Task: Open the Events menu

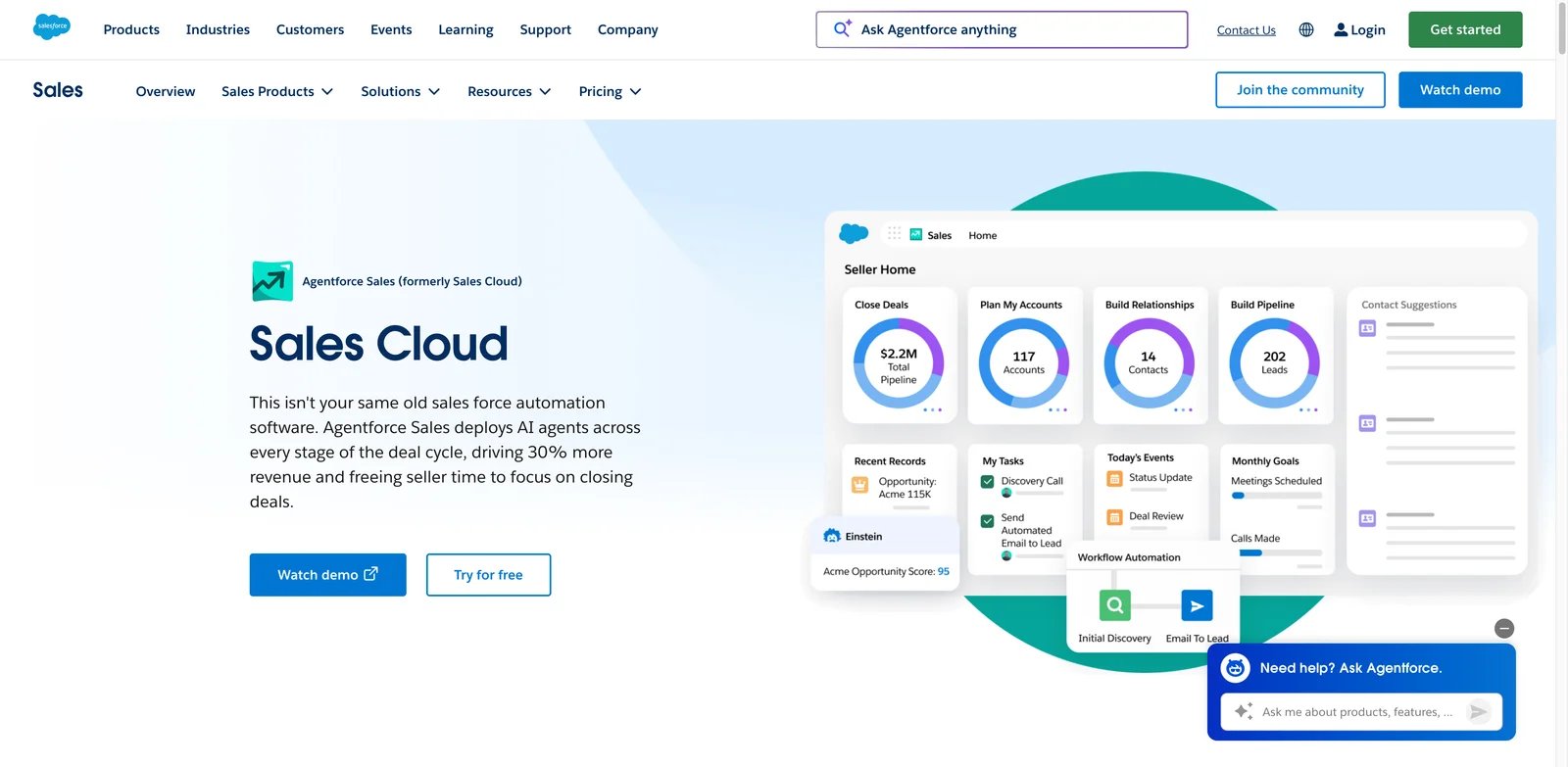Action: 391,29
